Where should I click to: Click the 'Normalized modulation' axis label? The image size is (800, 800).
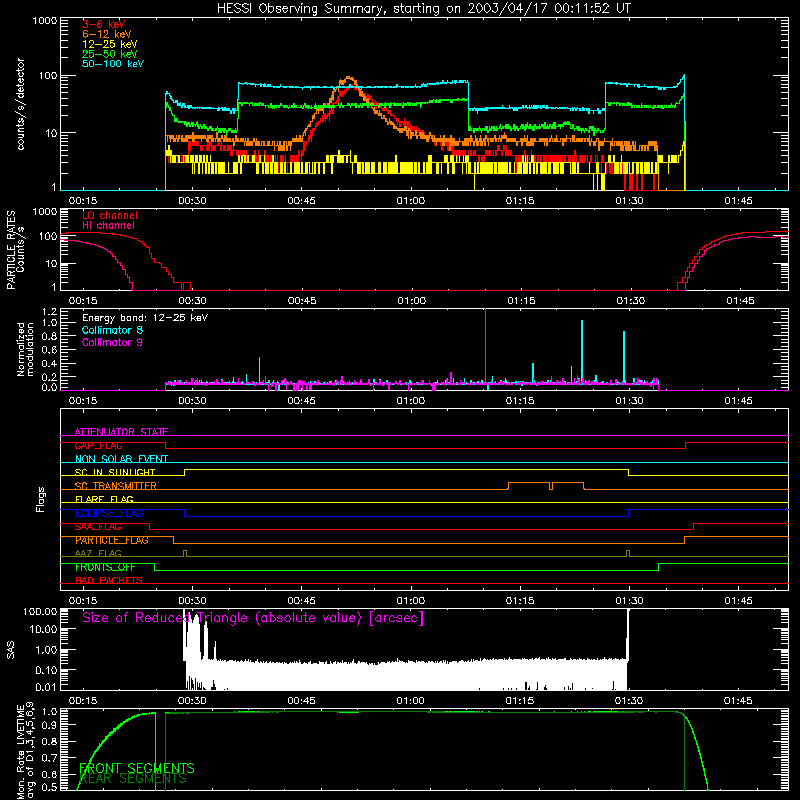[x=25, y=349]
